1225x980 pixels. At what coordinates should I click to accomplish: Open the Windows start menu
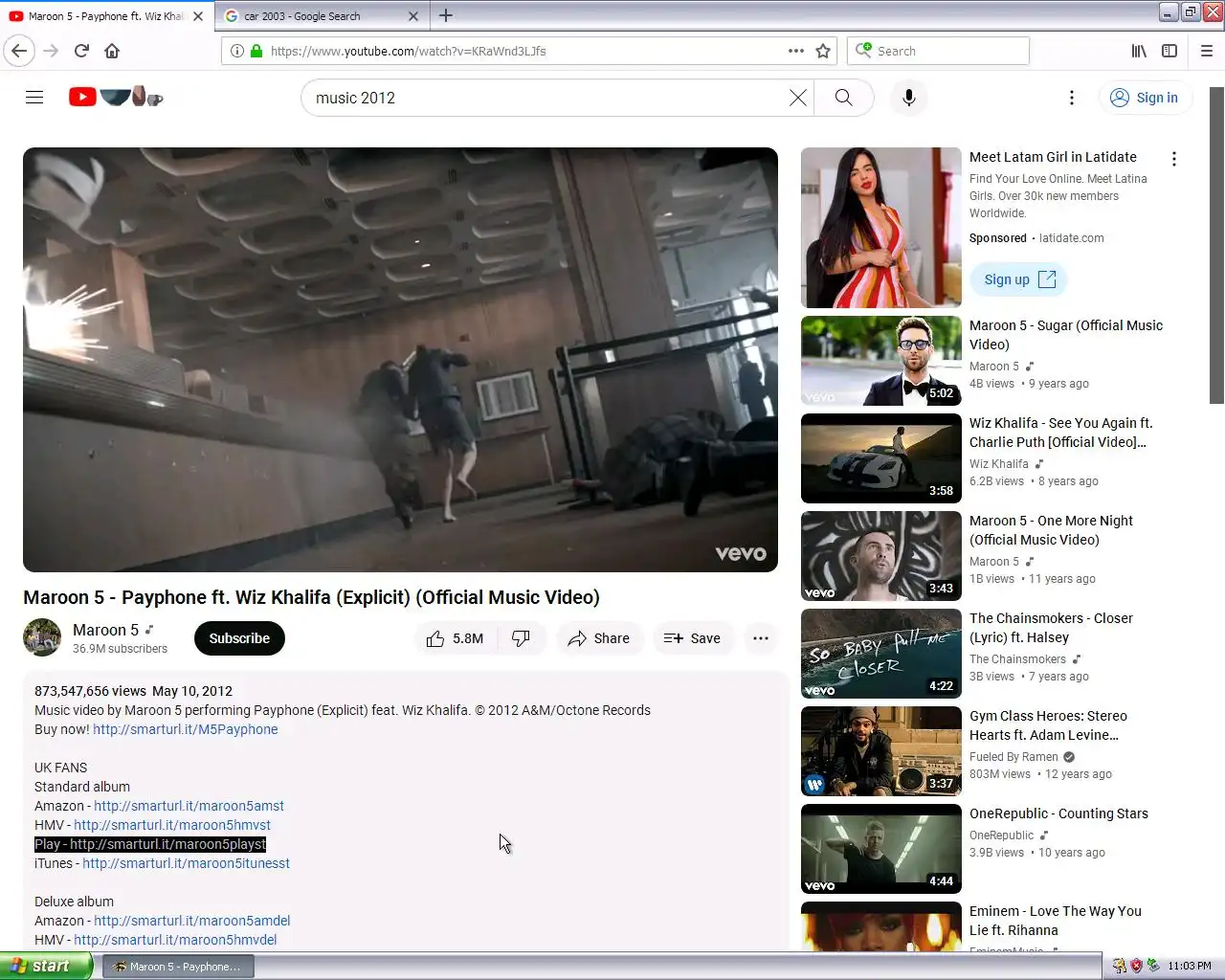pos(46,966)
